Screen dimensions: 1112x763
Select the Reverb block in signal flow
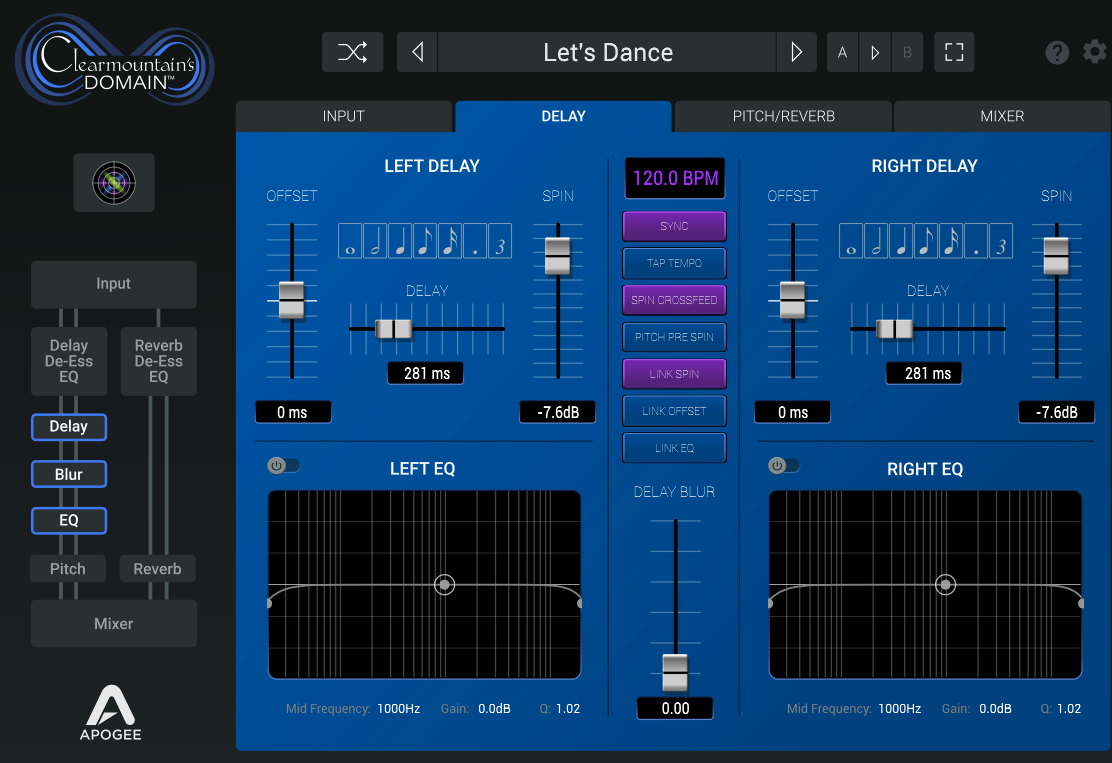pos(157,569)
